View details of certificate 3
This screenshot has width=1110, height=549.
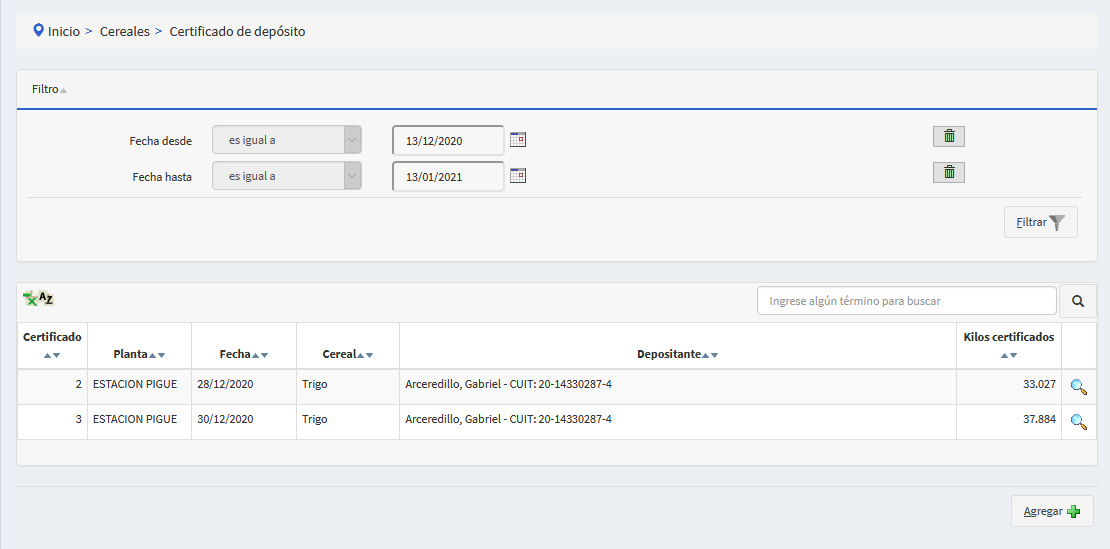[1078, 422]
